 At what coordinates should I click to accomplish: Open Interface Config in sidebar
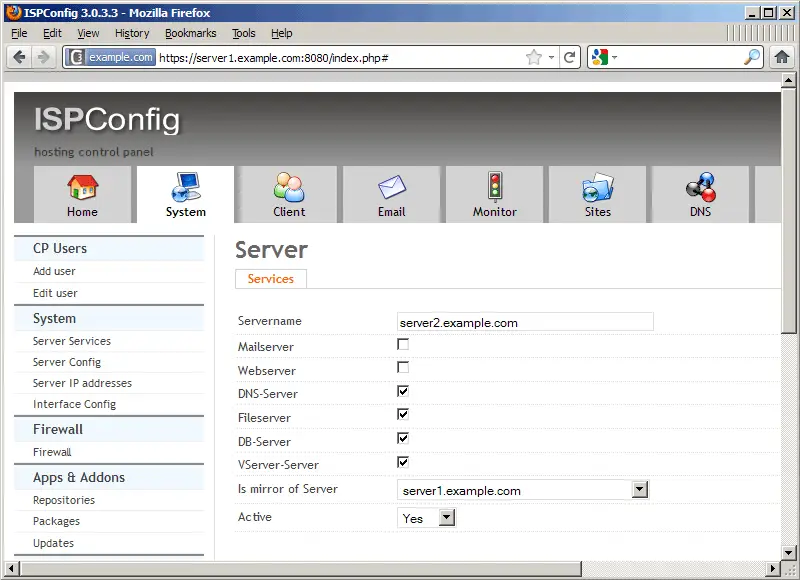74,404
